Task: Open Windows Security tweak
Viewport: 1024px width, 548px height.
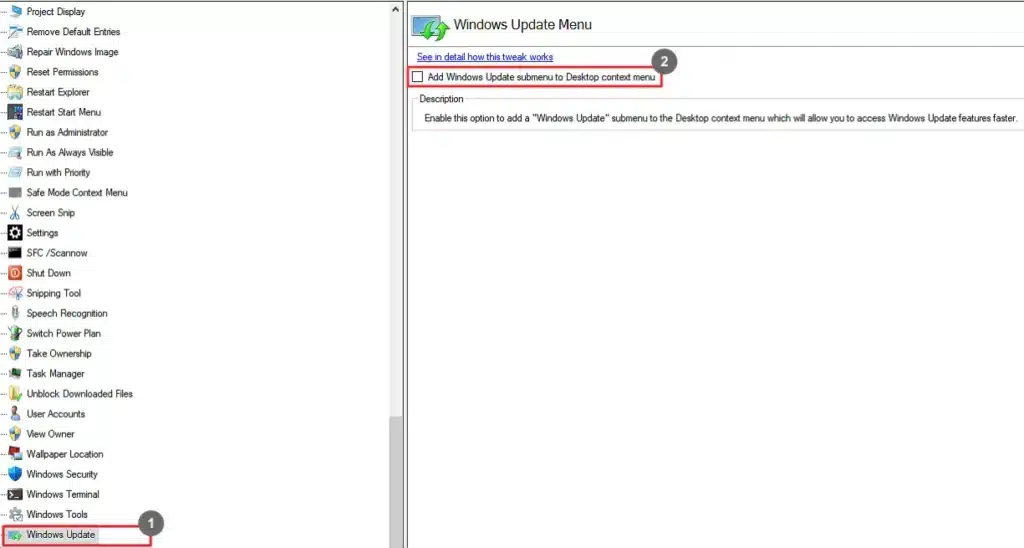Action: pyautogui.click(x=61, y=474)
